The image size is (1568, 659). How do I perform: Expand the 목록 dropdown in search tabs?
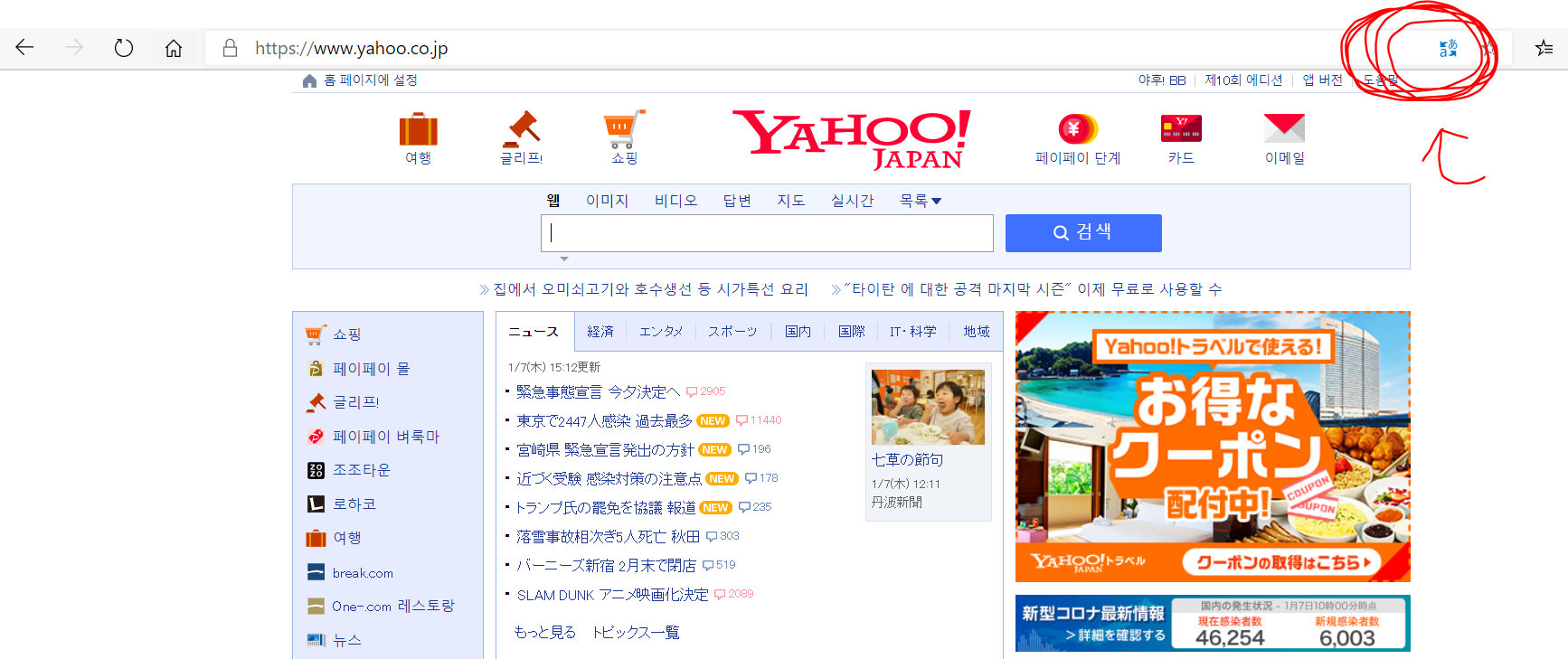click(921, 201)
